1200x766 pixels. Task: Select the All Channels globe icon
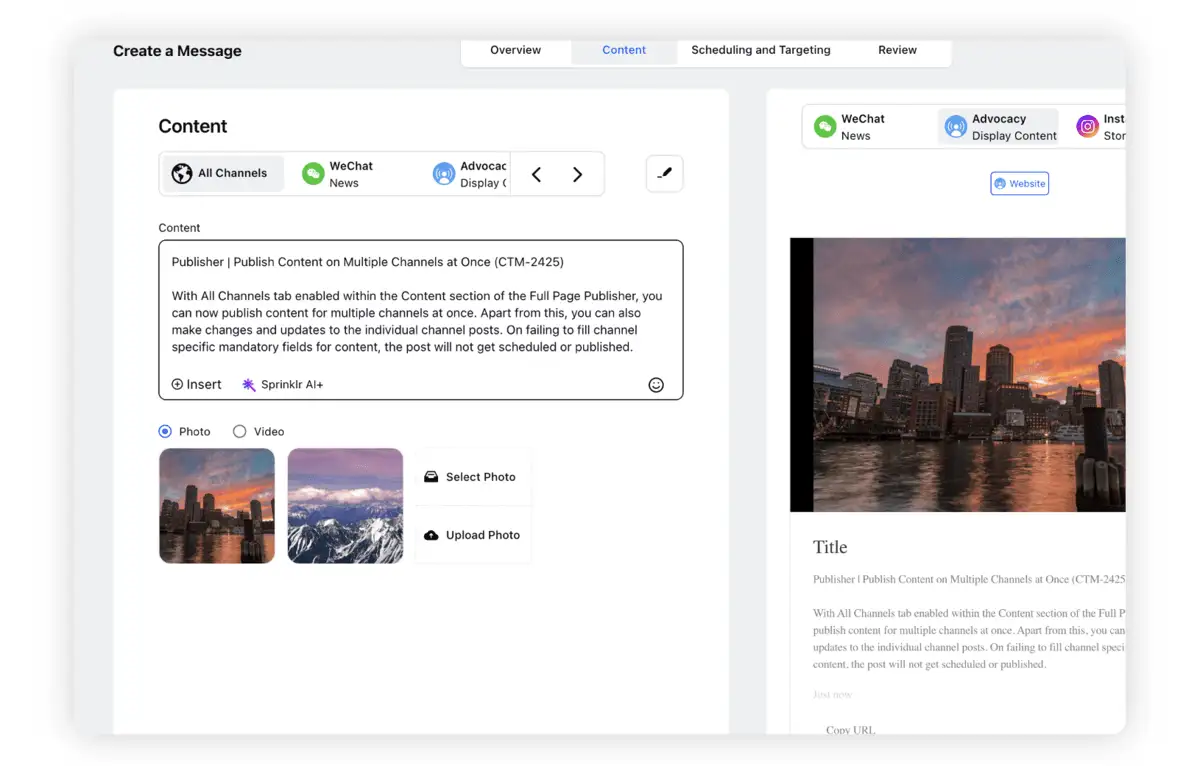(181, 173)
